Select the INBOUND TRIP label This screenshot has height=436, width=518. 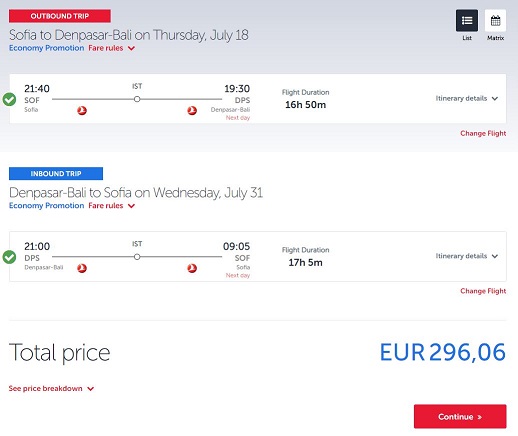(56, 174)
